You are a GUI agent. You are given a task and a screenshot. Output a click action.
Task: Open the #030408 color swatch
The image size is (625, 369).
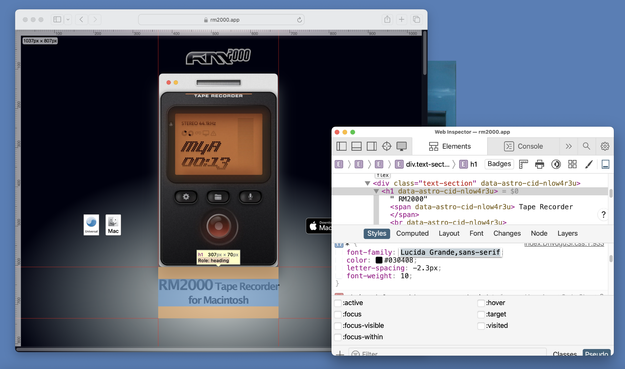[x=379, y=260]
